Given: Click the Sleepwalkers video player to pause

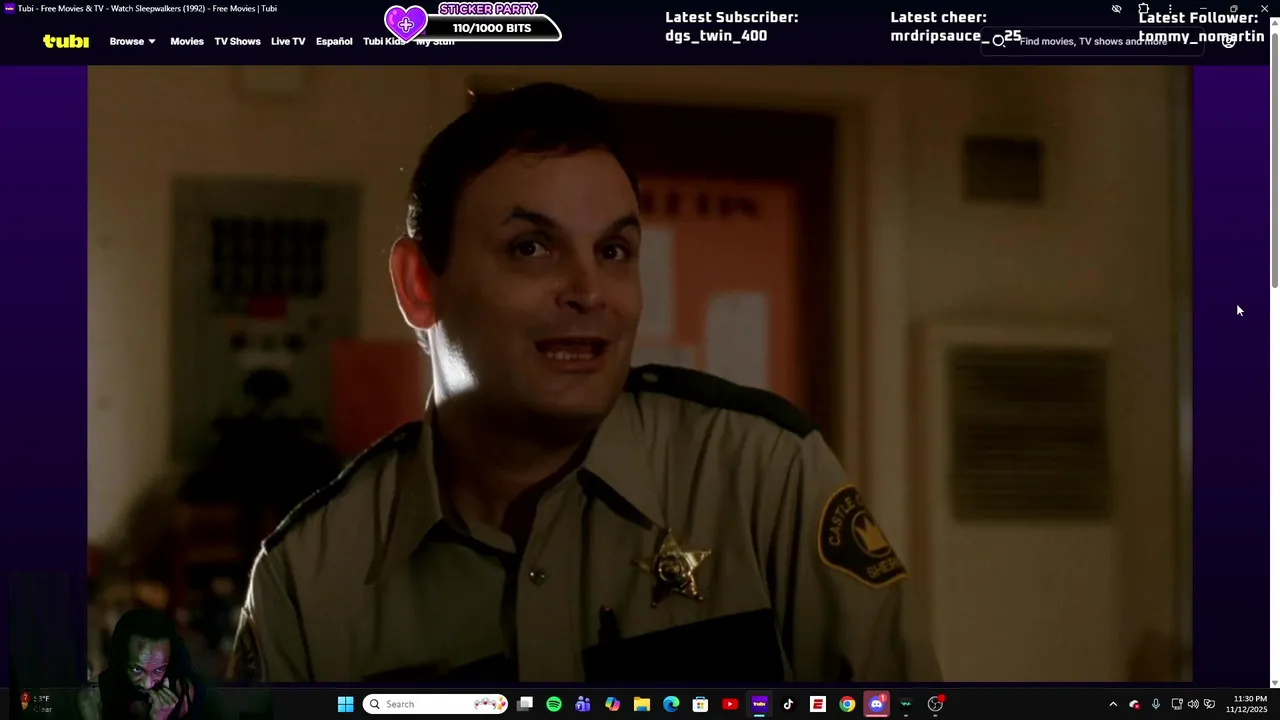Looking at the screenshot, I should click(x=640, y=373).
